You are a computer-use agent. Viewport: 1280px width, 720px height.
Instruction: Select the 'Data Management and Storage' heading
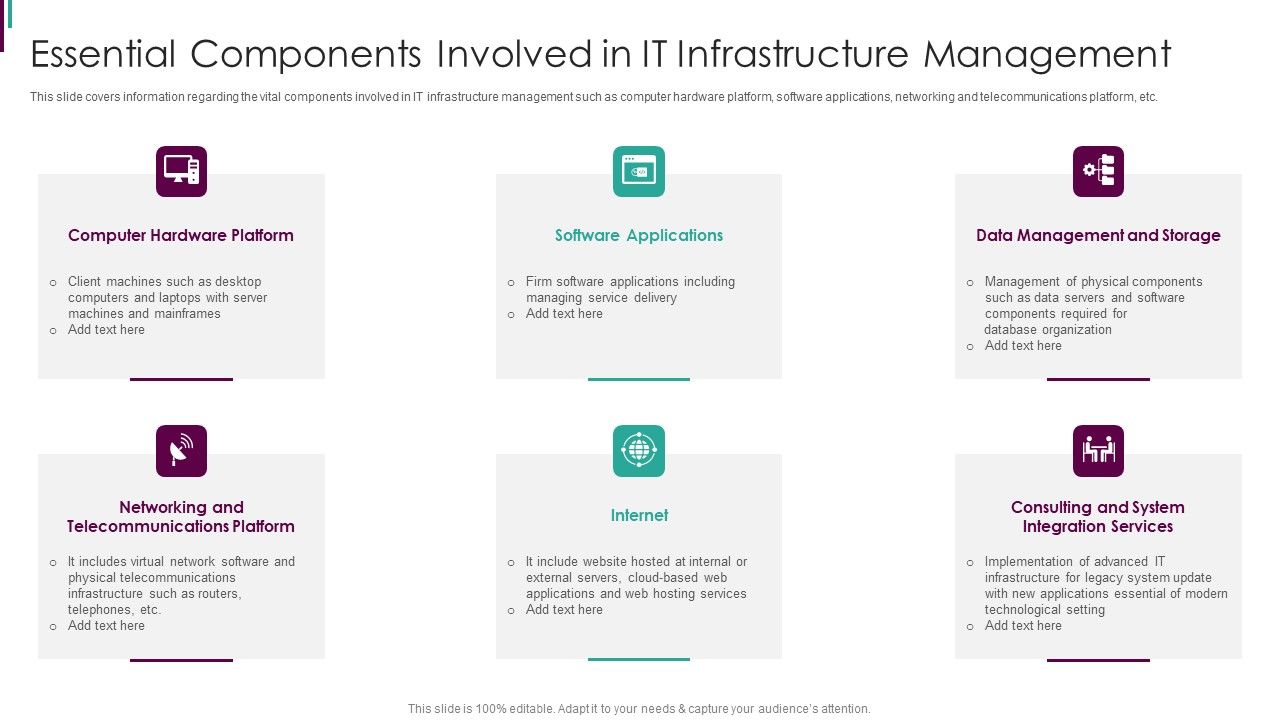coord(1098,235)
